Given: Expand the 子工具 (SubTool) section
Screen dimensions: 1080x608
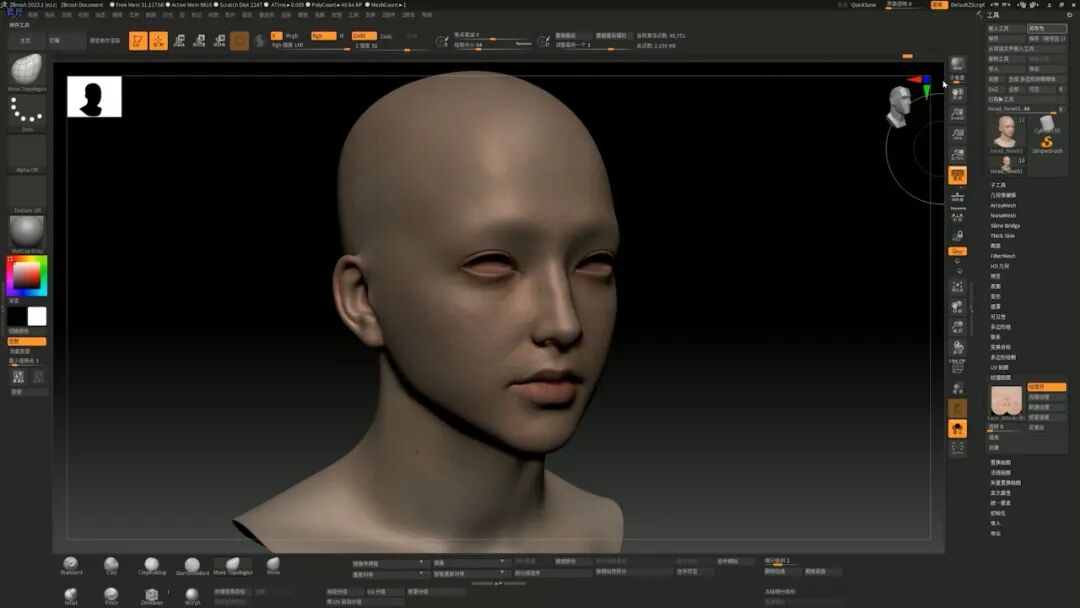Looking at the screenshot, I should 998,185.
